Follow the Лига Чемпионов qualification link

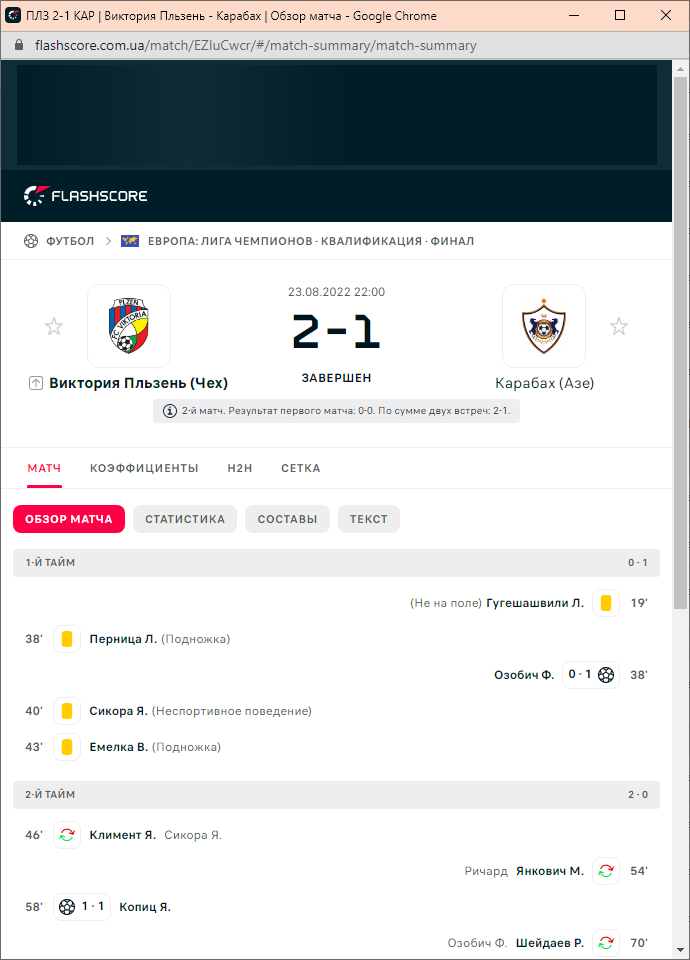[x=311, y=241]
